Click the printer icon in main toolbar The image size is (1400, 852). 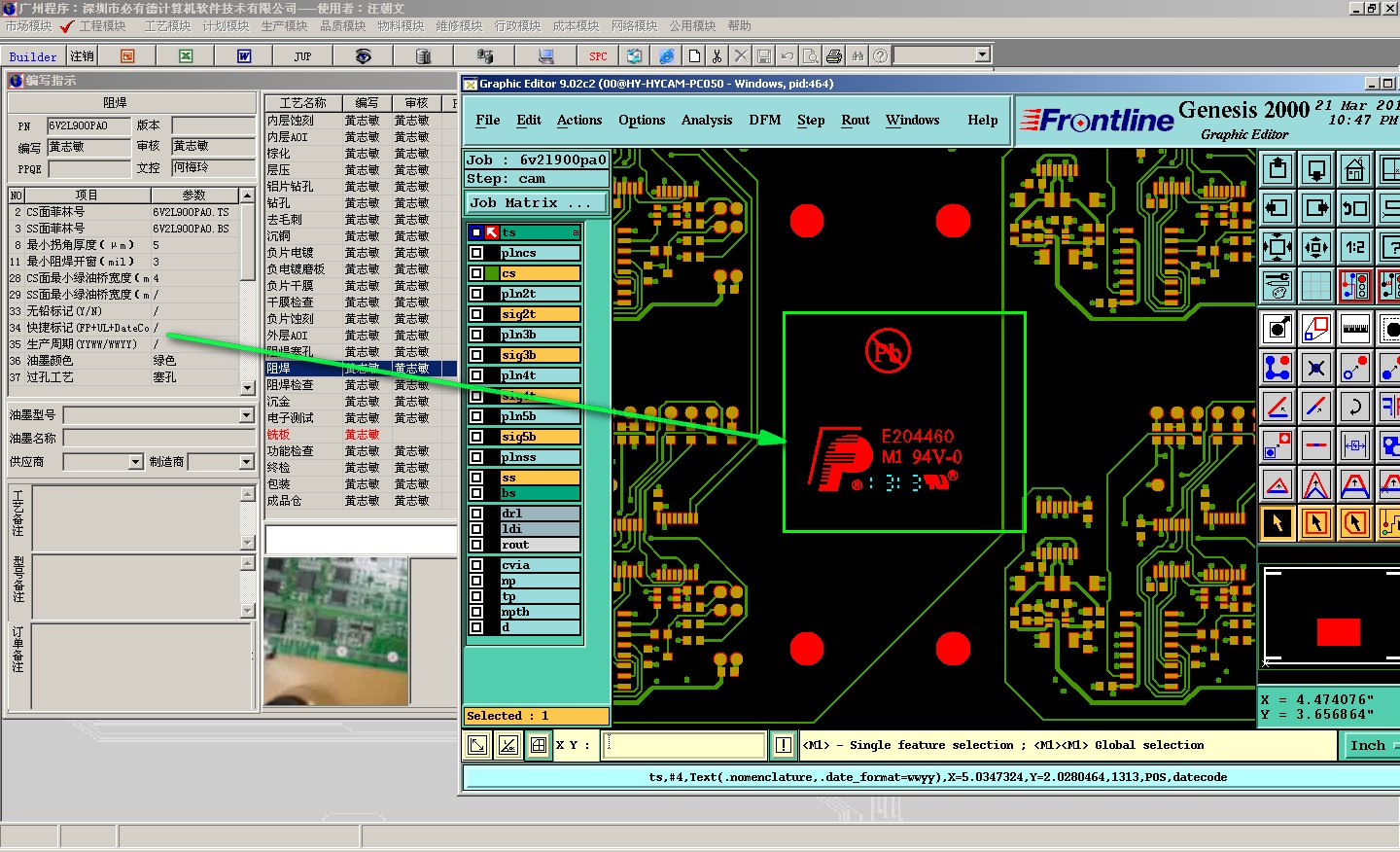(834, 56)
